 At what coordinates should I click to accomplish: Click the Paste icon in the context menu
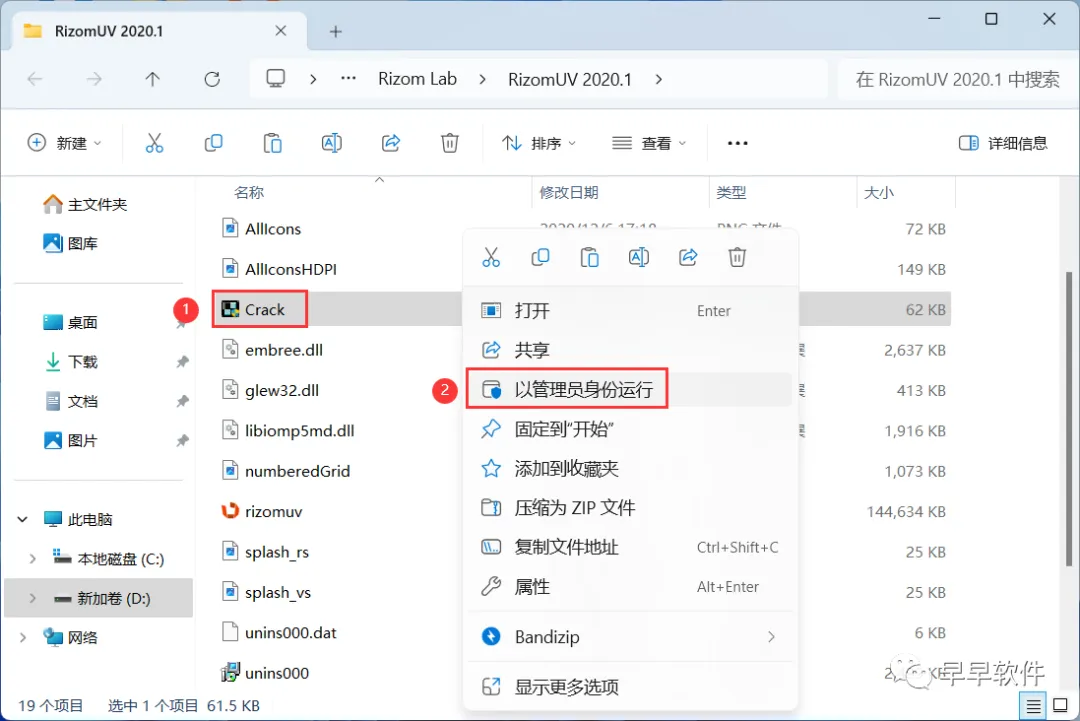[590, 258]
